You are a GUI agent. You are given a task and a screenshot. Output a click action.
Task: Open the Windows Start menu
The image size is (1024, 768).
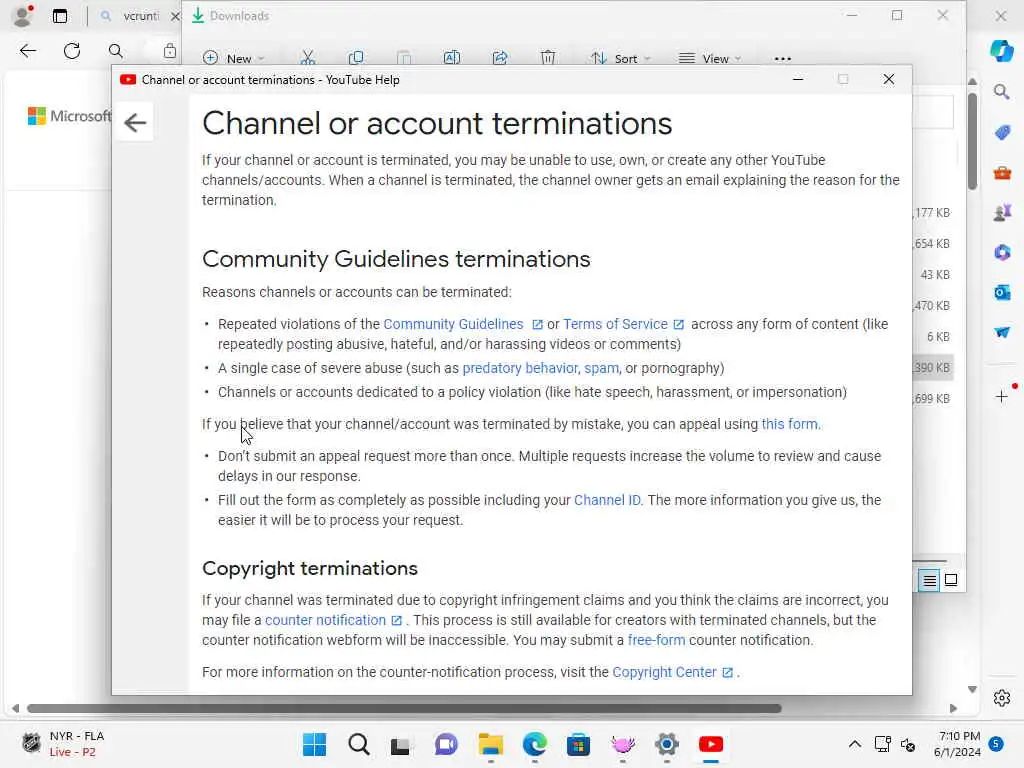[x=314, y=744]
